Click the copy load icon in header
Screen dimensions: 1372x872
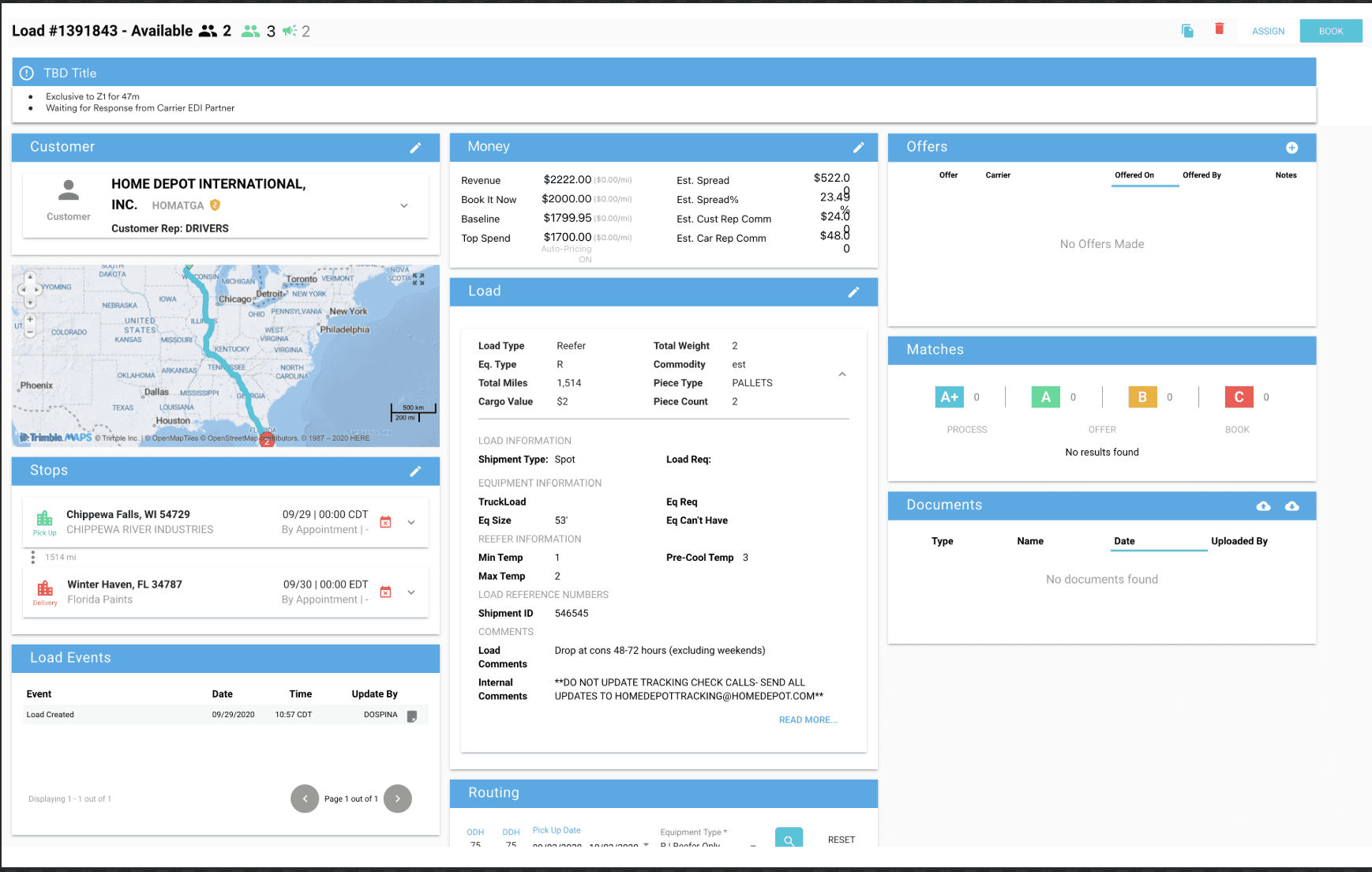point(1187,31)
